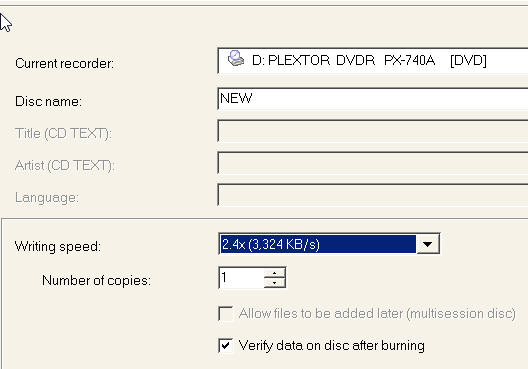Image resolution: width=528 pixels, height=369 pixels.
Task: Click the Language field
Action: (x=373, y=195)
